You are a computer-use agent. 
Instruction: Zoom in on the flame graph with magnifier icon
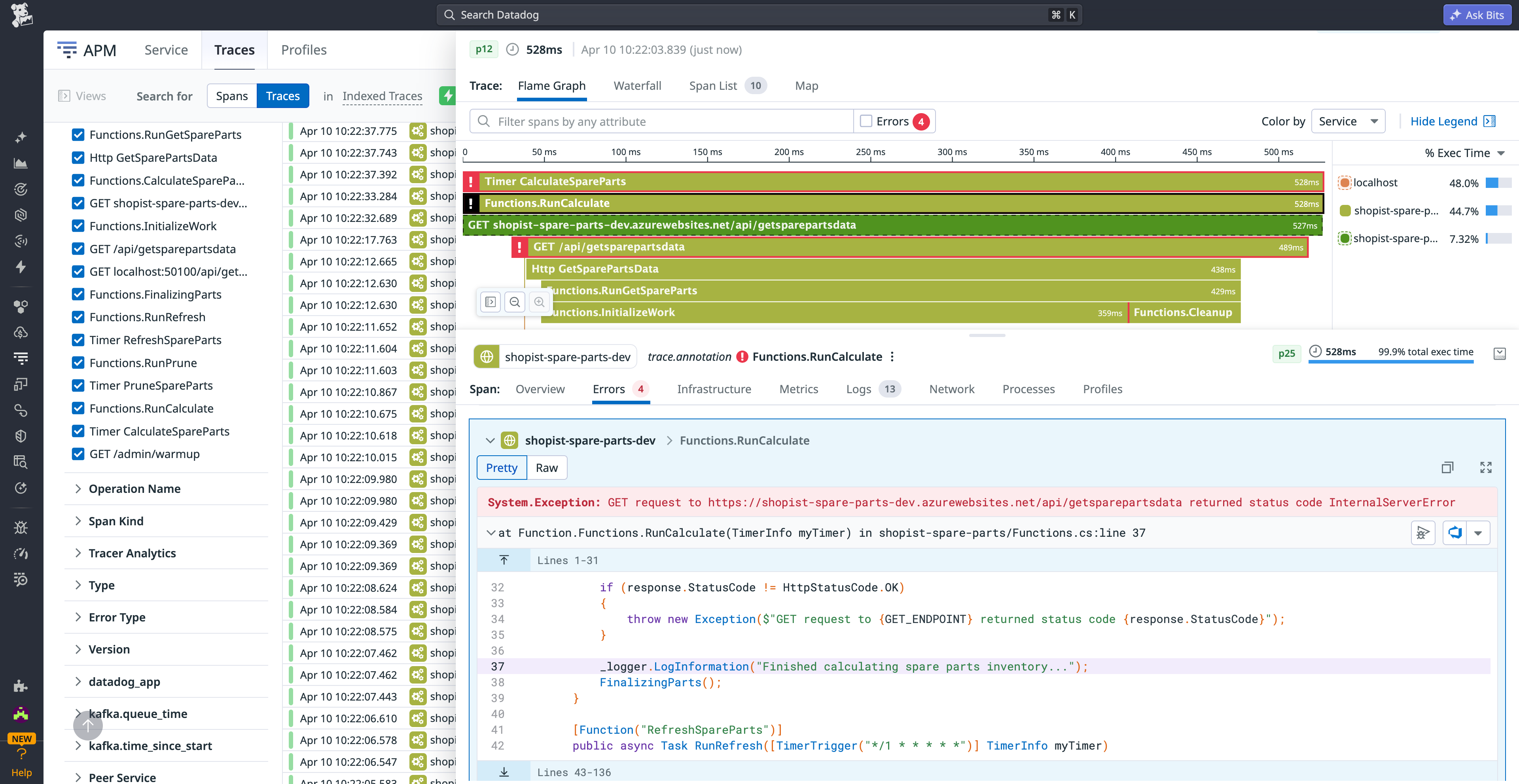(539, 302)
